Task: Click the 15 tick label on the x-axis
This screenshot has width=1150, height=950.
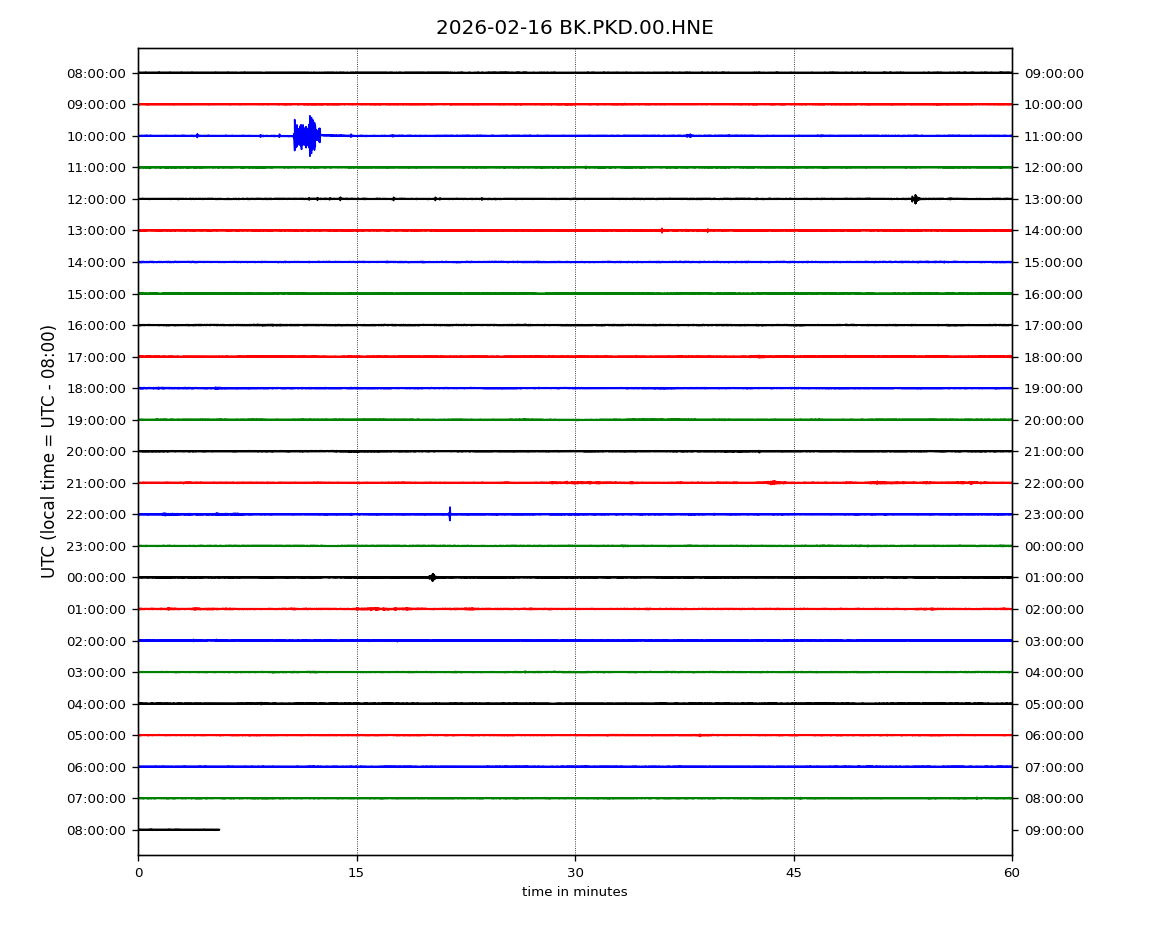Action: click(356, 873)
